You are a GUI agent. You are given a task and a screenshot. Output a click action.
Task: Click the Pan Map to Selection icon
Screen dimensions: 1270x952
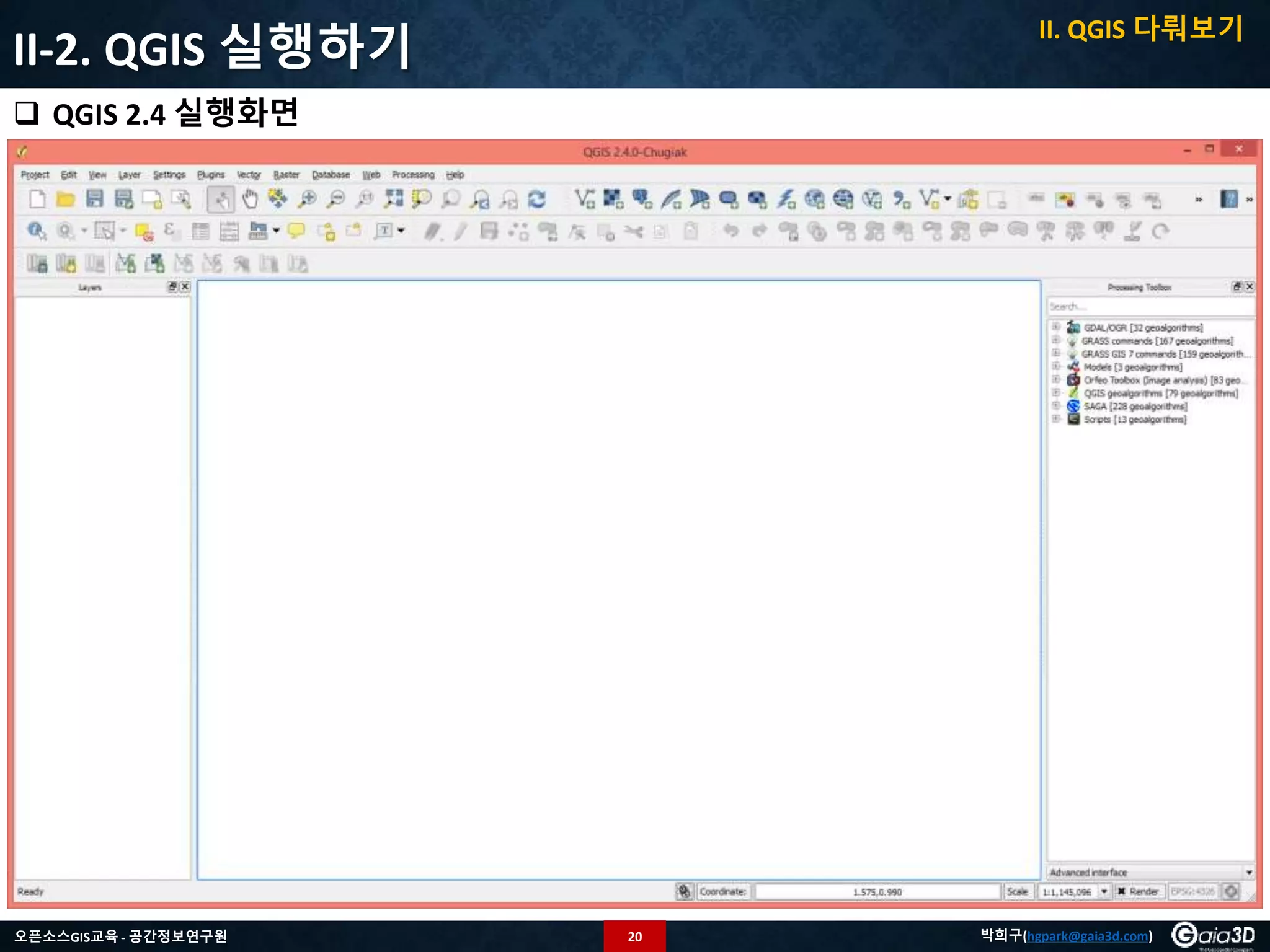tap(278, 199)
